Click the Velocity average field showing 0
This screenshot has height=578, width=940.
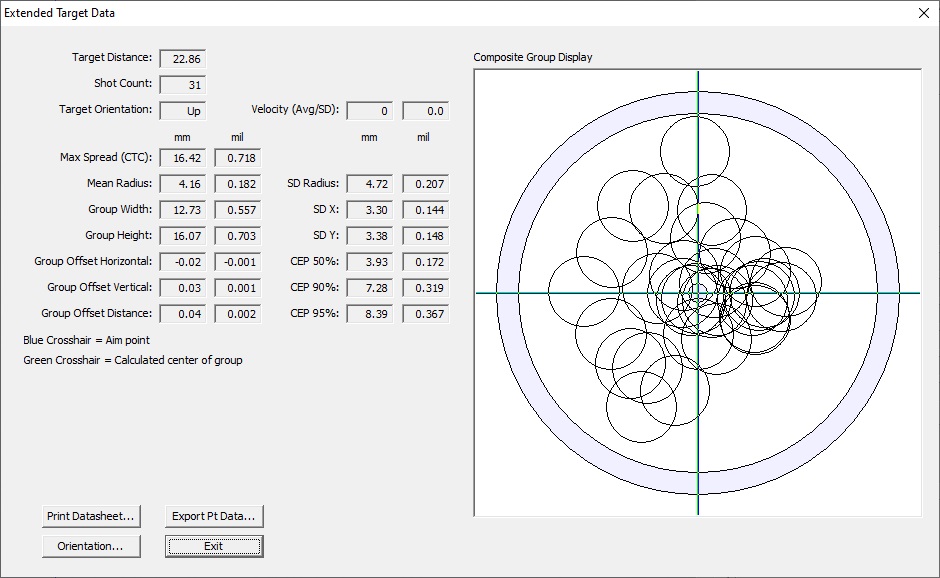[x=369, y=111]
